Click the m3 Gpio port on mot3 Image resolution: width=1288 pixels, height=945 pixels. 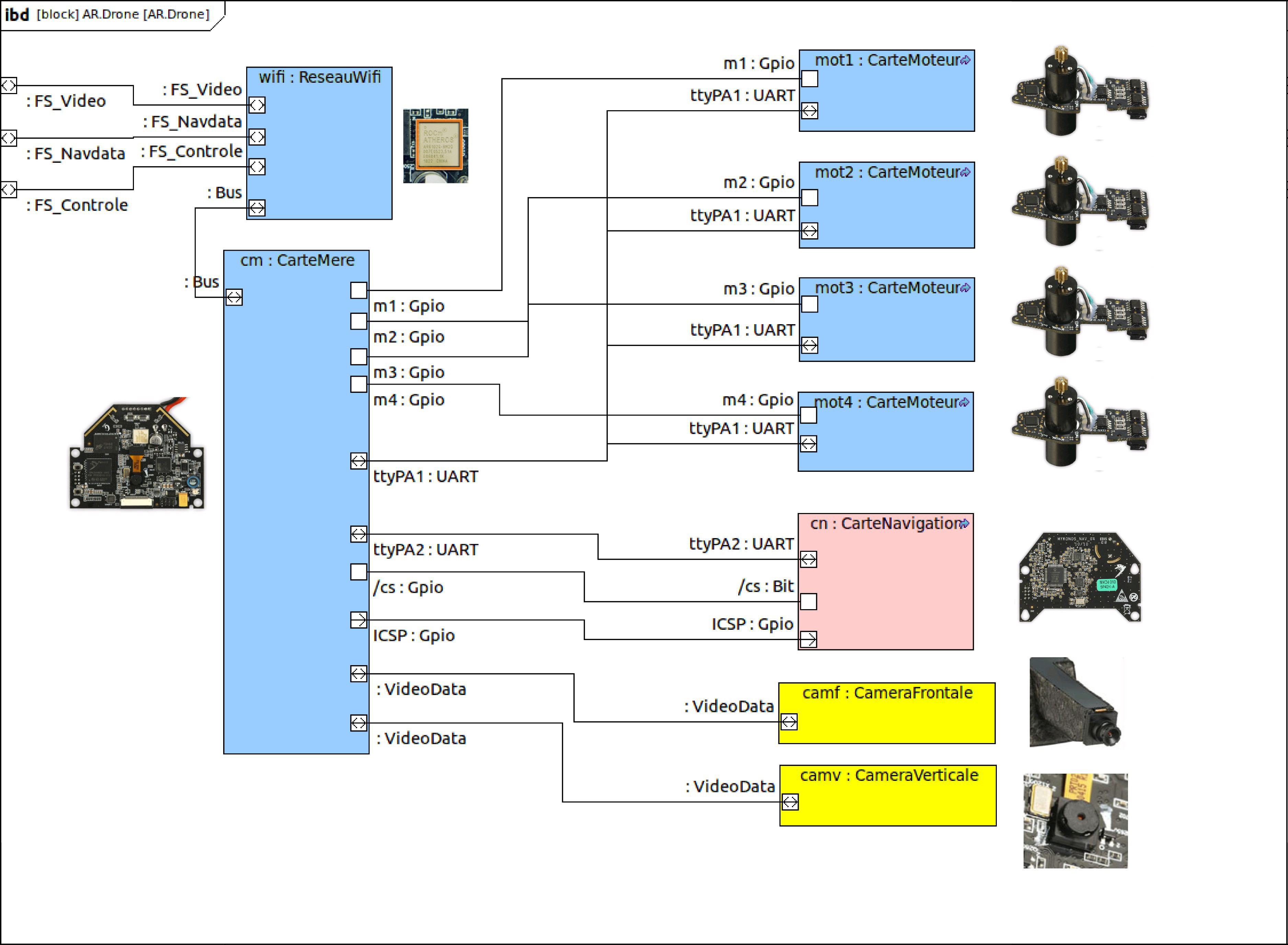coord(809,304)
